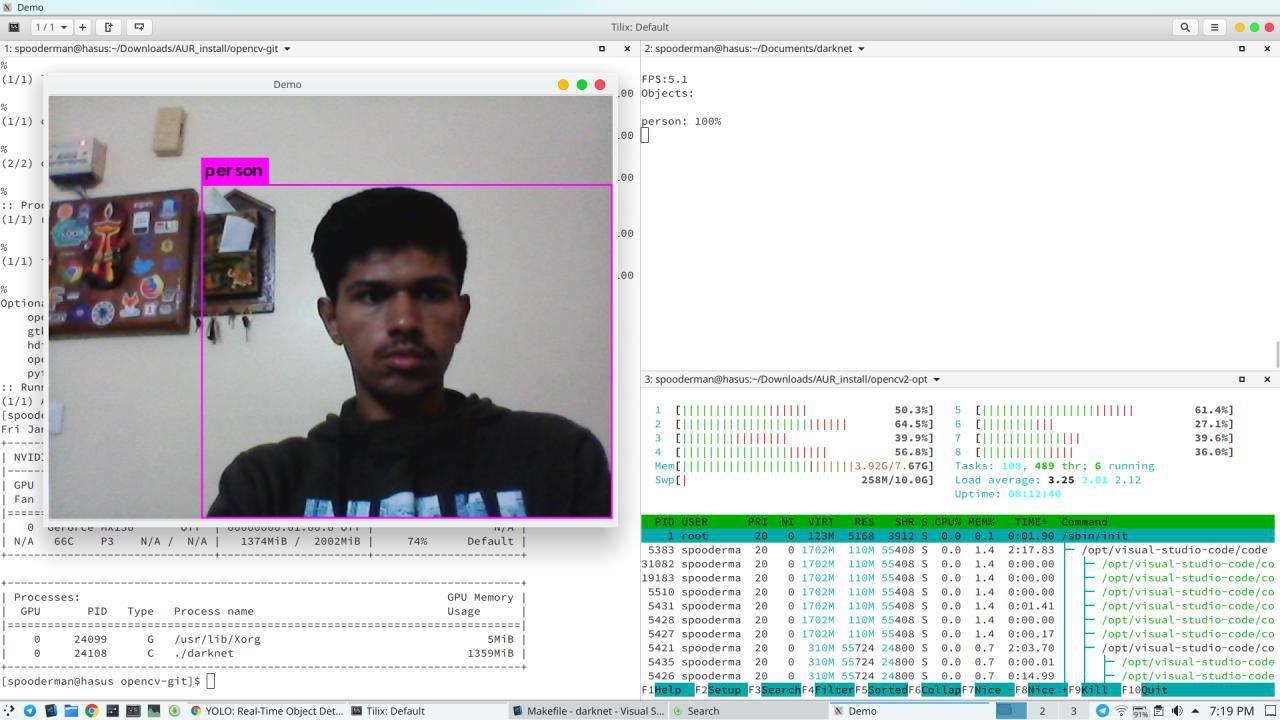Viewport: 1280px width, 720px height.
Task: Add terminal down in Tilix
Action: click(139, 27)
